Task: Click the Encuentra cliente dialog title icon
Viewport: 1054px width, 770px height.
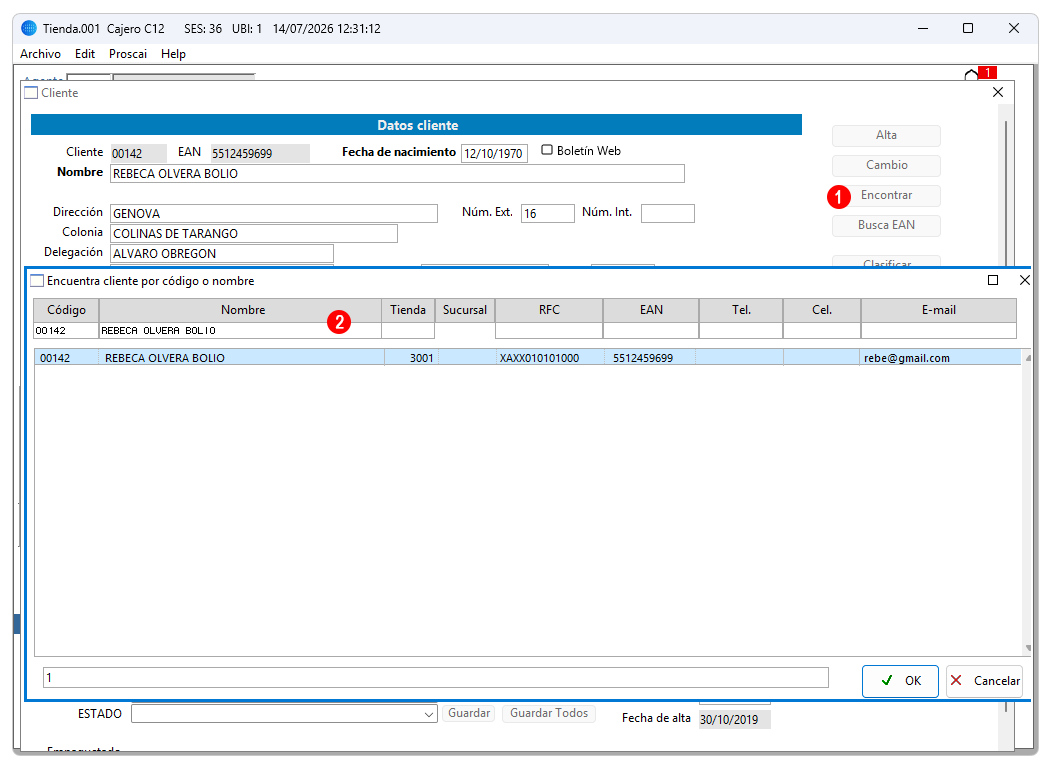Action: (38, 281)
